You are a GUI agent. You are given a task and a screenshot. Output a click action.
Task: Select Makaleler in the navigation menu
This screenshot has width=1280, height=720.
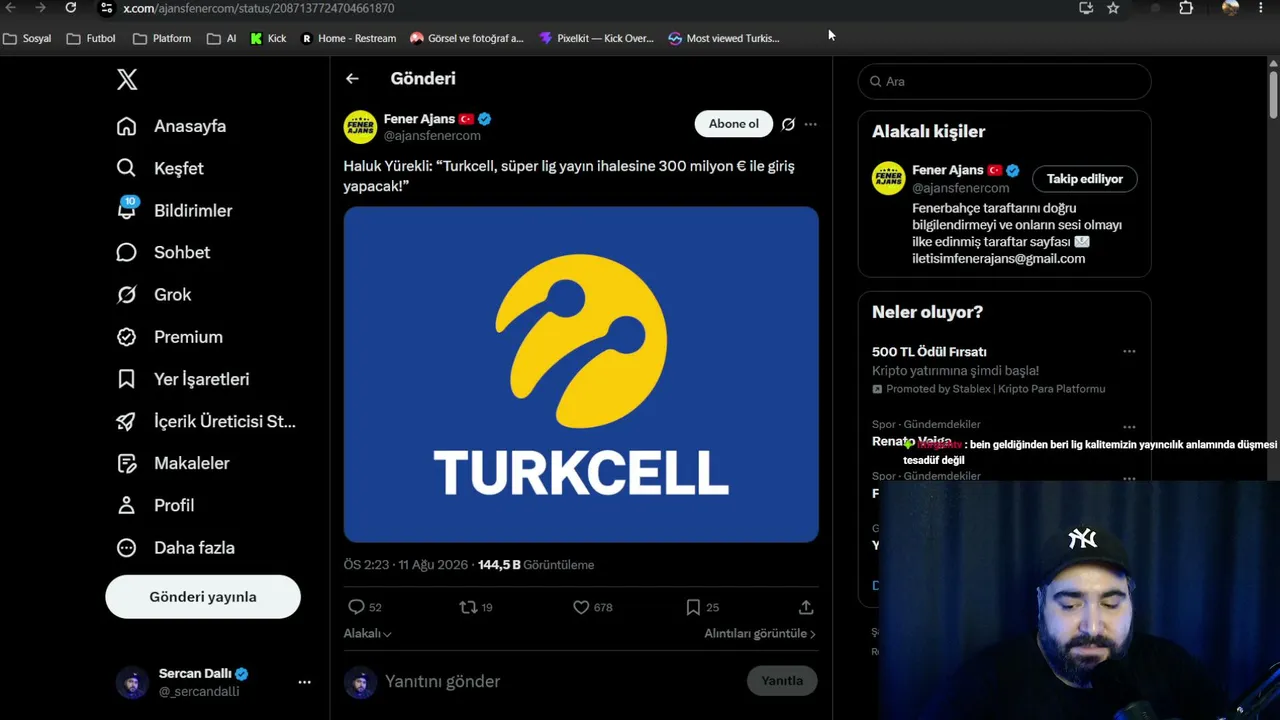[192, 463]
